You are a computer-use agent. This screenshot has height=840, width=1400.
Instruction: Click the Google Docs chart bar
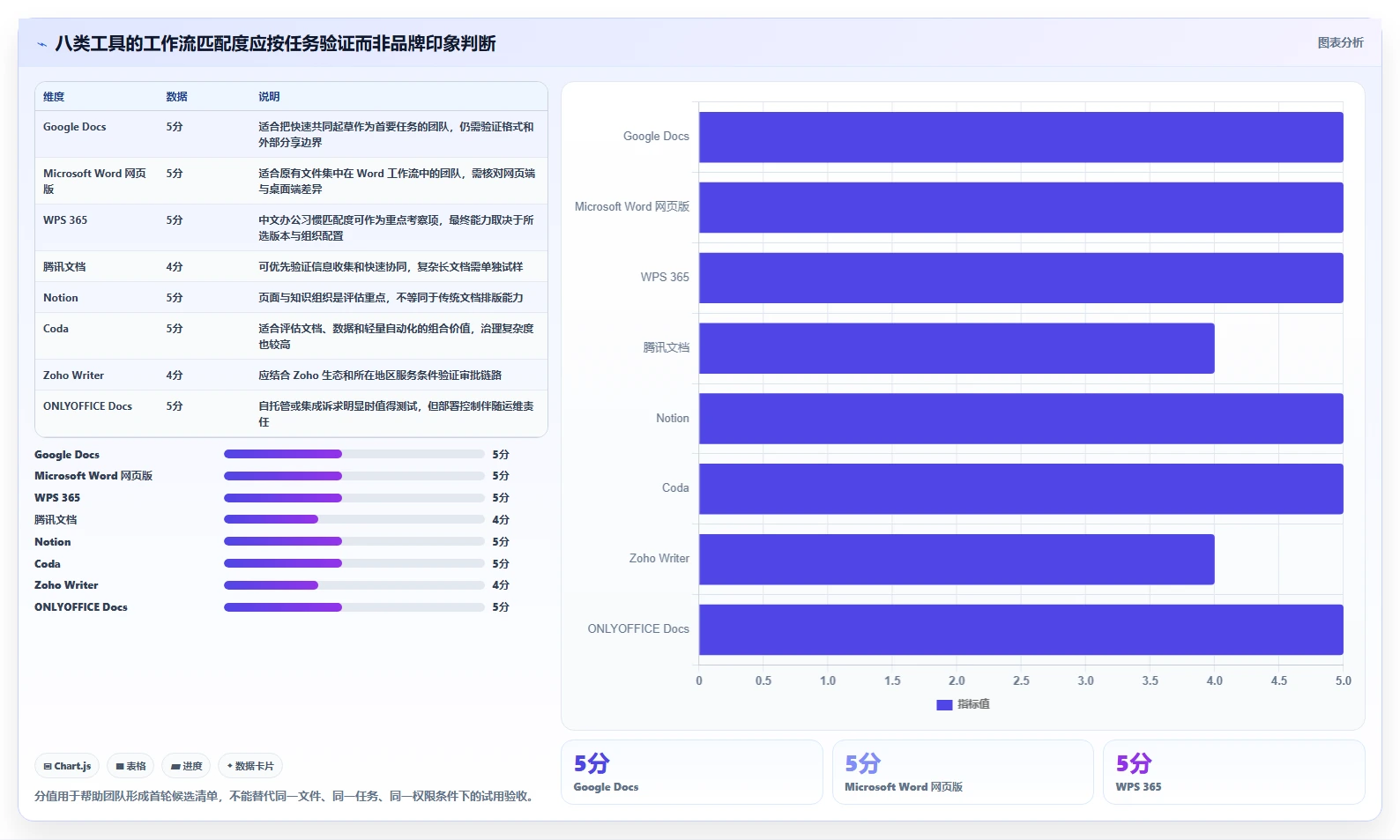click(x=1021, y=137)
